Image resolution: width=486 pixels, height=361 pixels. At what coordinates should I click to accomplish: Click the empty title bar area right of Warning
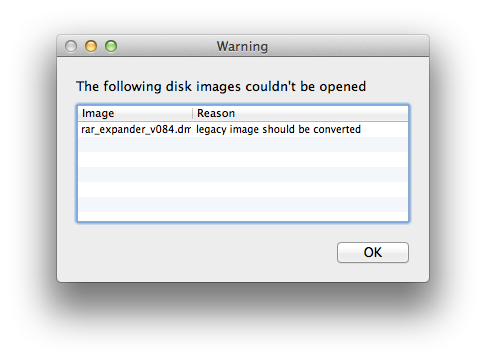click(347, 46)
